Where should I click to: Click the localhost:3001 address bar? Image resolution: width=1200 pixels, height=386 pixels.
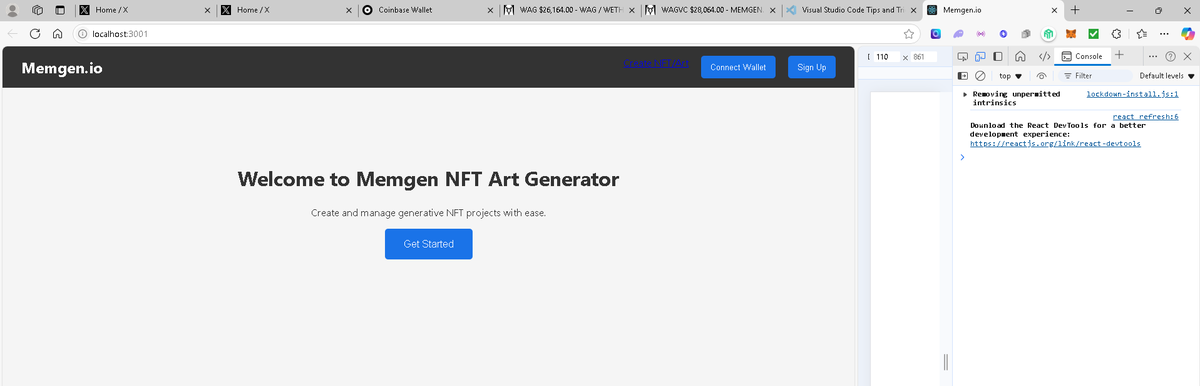click(x=490, y=33)
